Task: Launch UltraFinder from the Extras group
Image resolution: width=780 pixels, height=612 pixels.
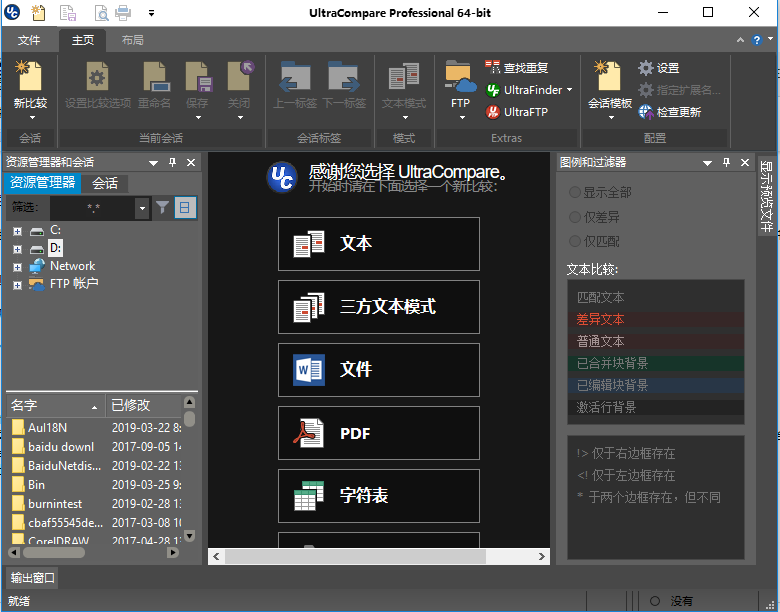Action: tap(524, 90)
